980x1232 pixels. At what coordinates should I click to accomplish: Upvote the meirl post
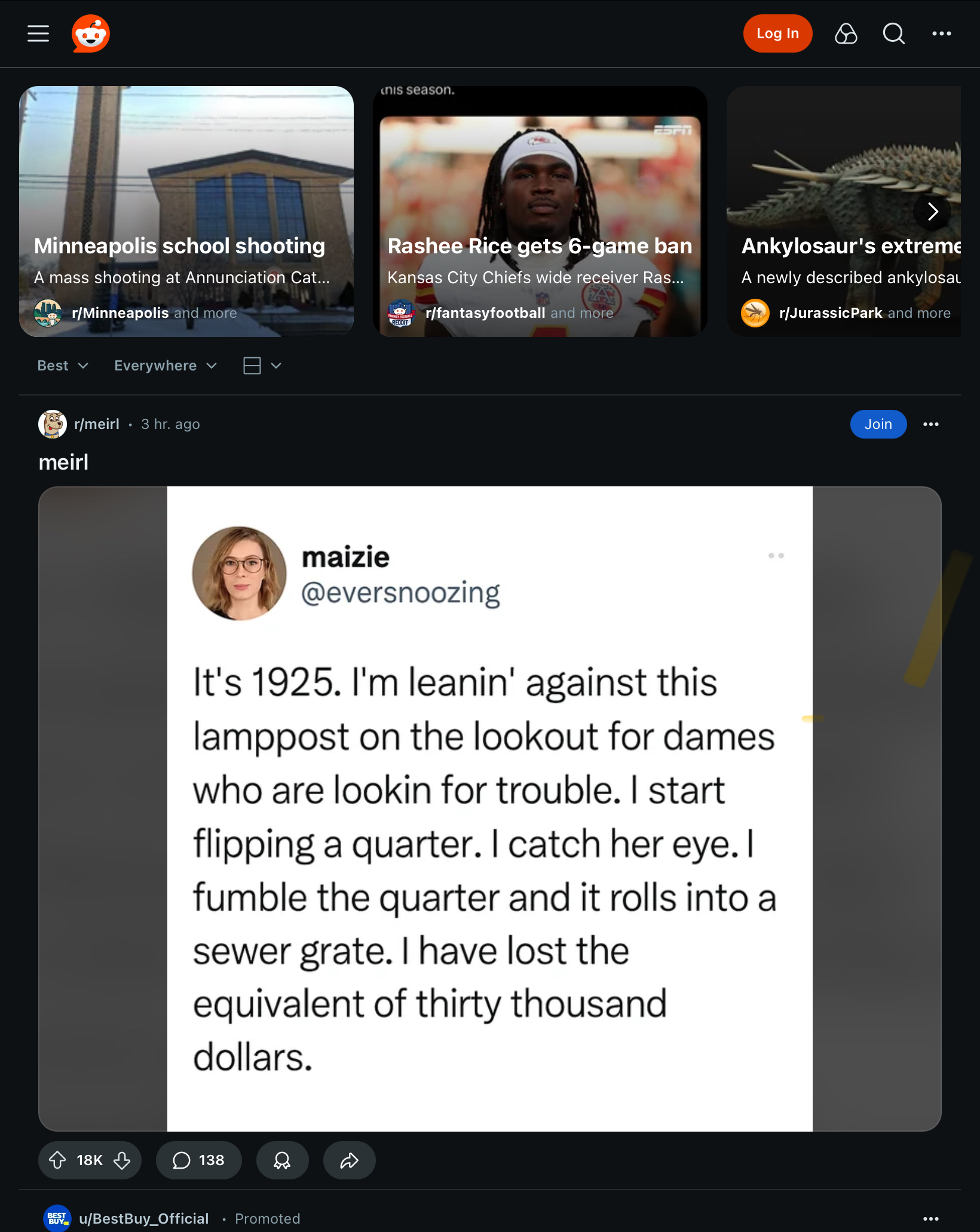click(x=57, y=1160)
